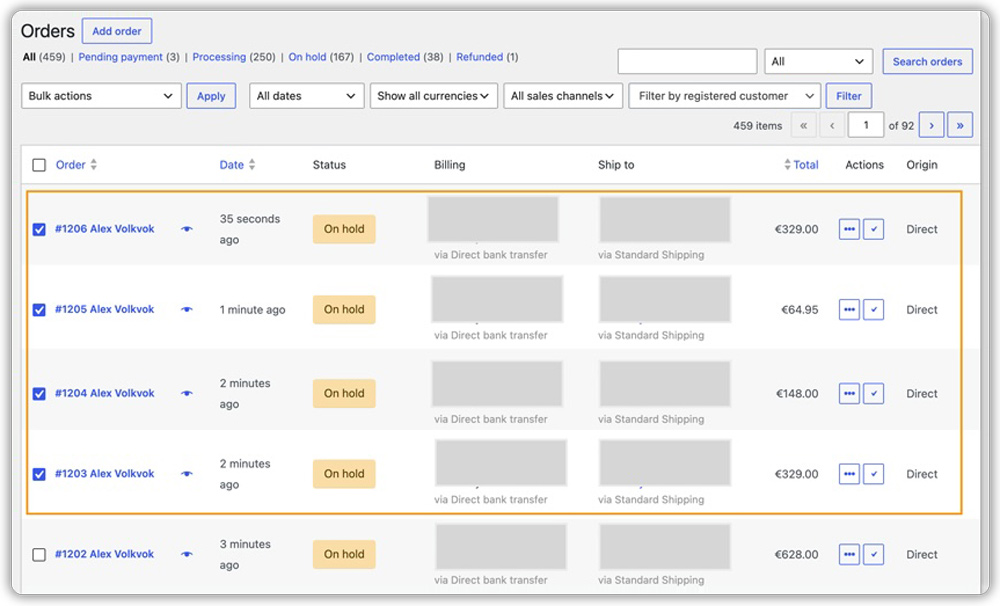This screenshot has width=1000, height=606.
Task: Filter by On hold orders
Action: coord(307,57)
